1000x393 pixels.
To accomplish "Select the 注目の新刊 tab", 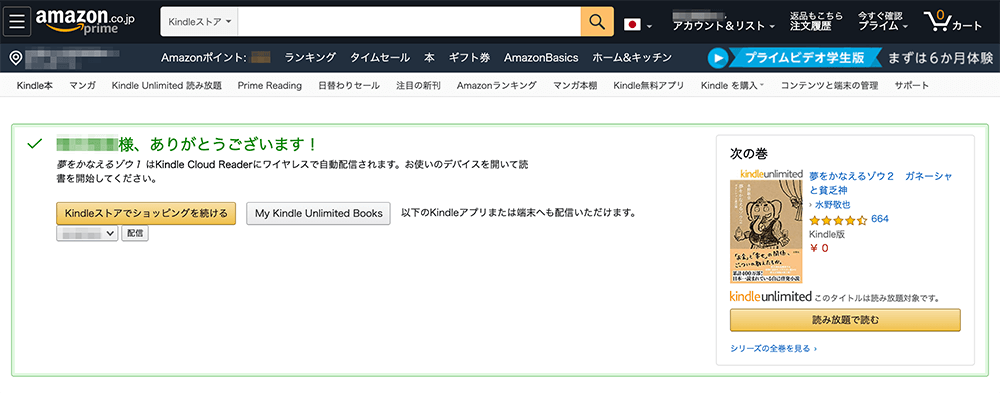I will click(x=418, y=85).
